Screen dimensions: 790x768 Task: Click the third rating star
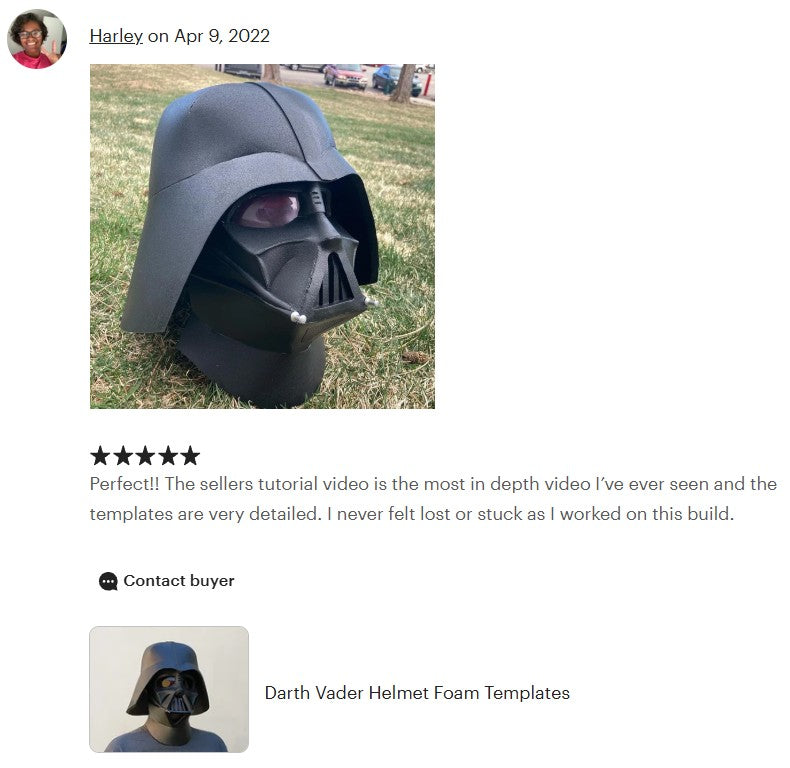(x=145, y=456)
